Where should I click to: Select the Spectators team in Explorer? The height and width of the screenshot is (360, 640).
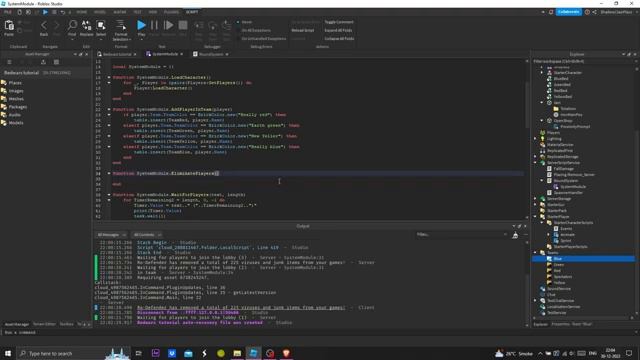562,277
